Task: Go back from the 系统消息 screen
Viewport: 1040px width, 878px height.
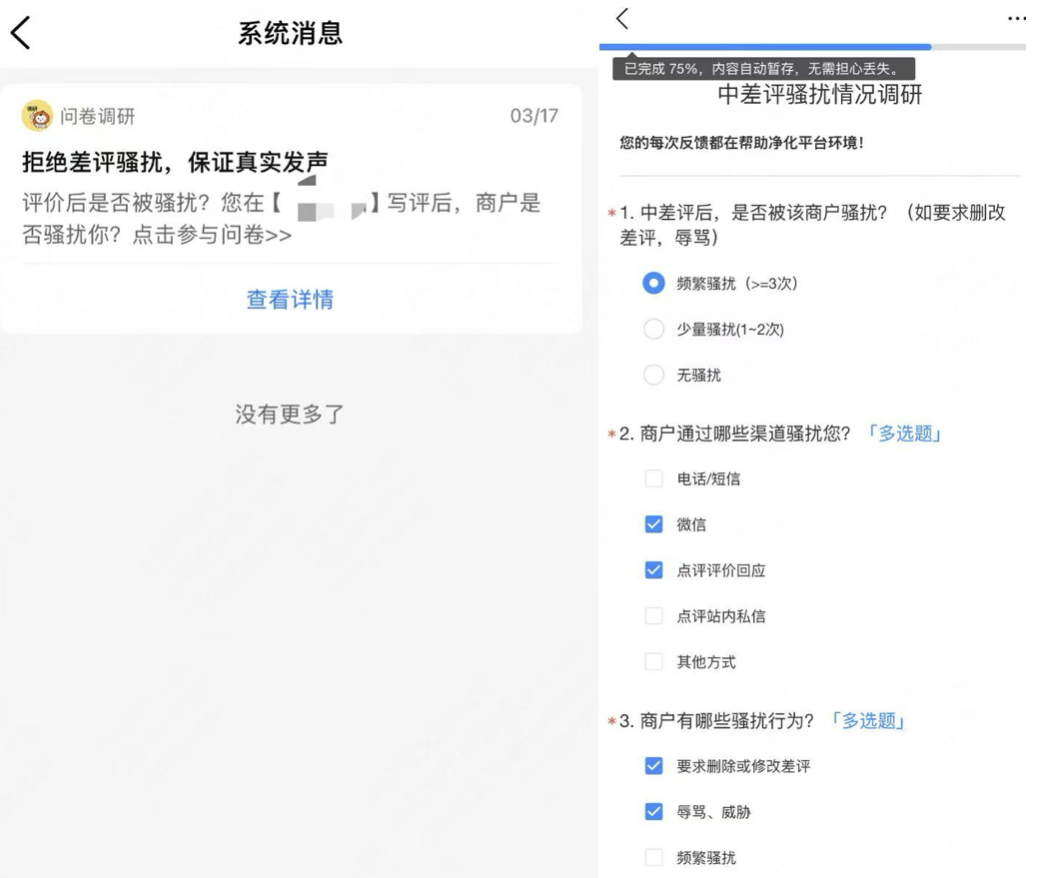Action: (x=21, y=32)
